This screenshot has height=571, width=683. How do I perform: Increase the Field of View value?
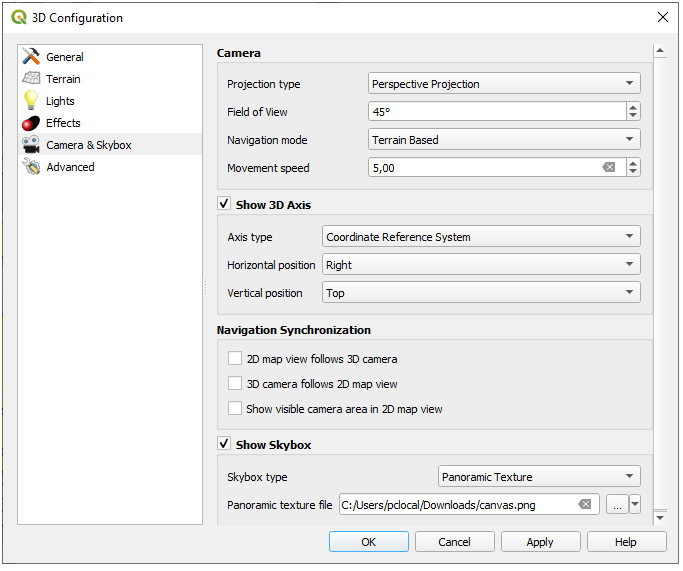coord(633,108)
